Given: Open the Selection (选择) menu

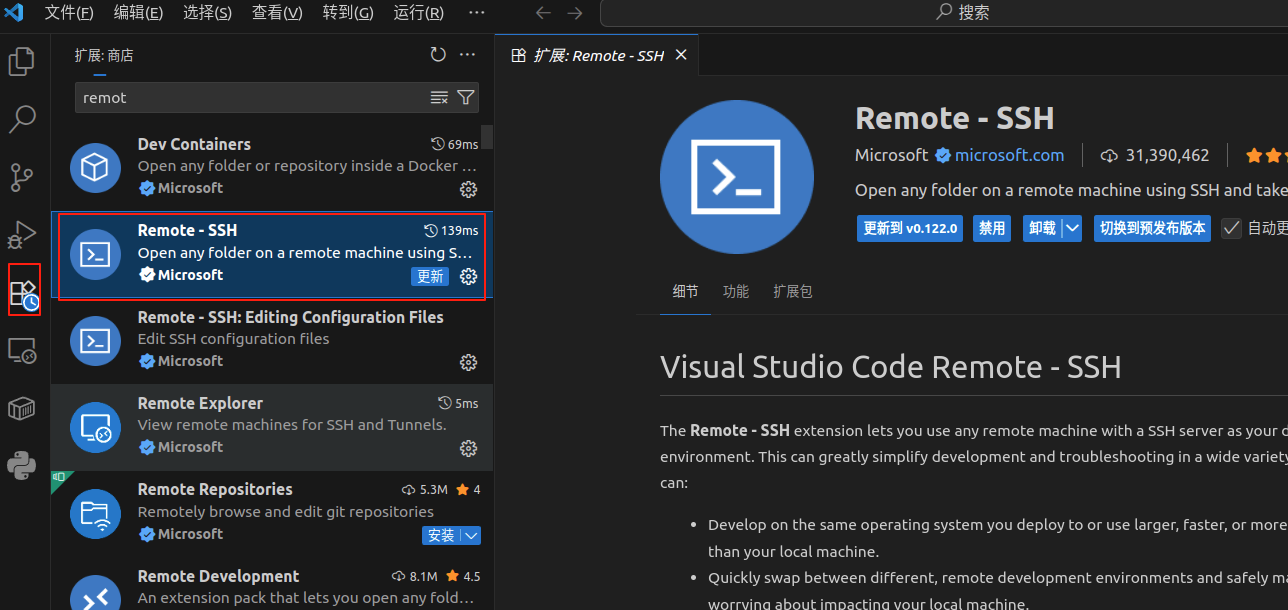Looking at the screenshot, I should pos(207,12).
